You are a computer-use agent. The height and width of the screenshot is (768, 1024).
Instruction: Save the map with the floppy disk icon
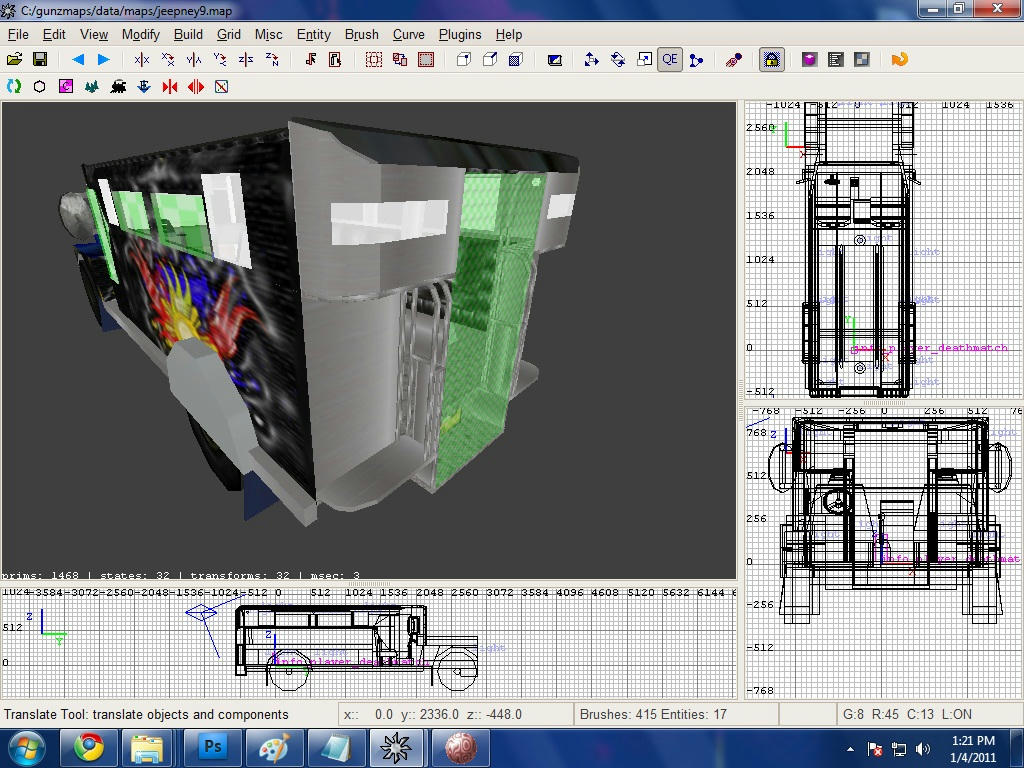(40, 60)
